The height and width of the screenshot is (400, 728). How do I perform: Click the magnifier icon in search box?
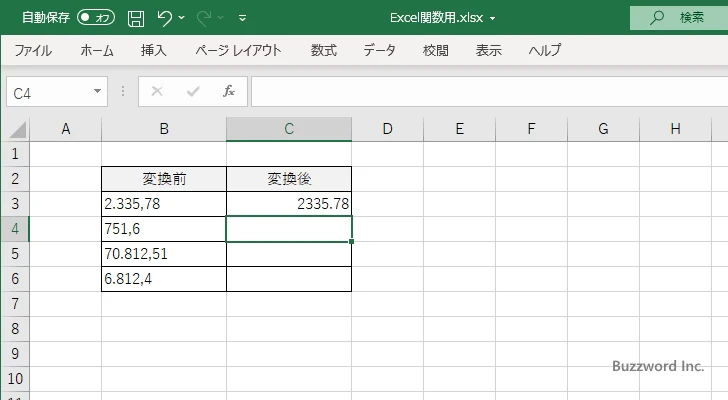(x=656, y=18)
